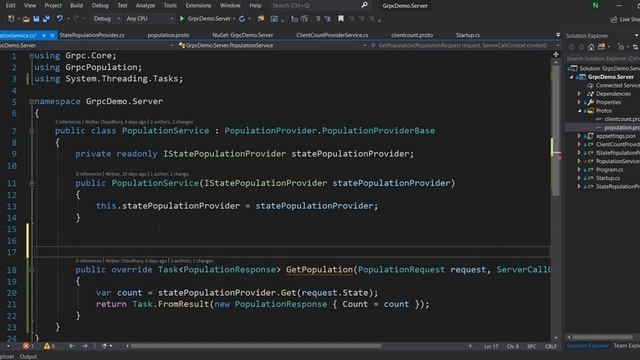Image resolution: width=640 pixels, height=360 pixels.
Task: Select Program.cs in Solution Explorer
Action: click(609, 170)
